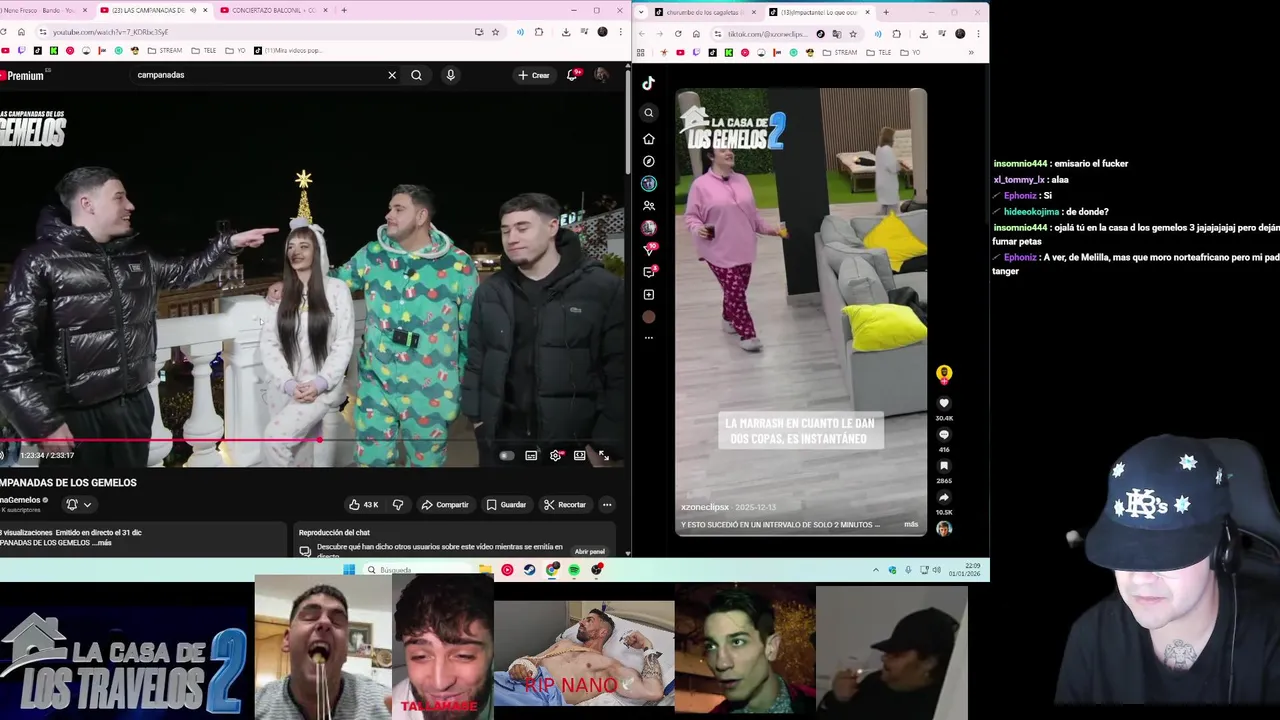Like the video with 43 K button
Viewport: 1280px width, 720px height.
[x=364, y=505]
